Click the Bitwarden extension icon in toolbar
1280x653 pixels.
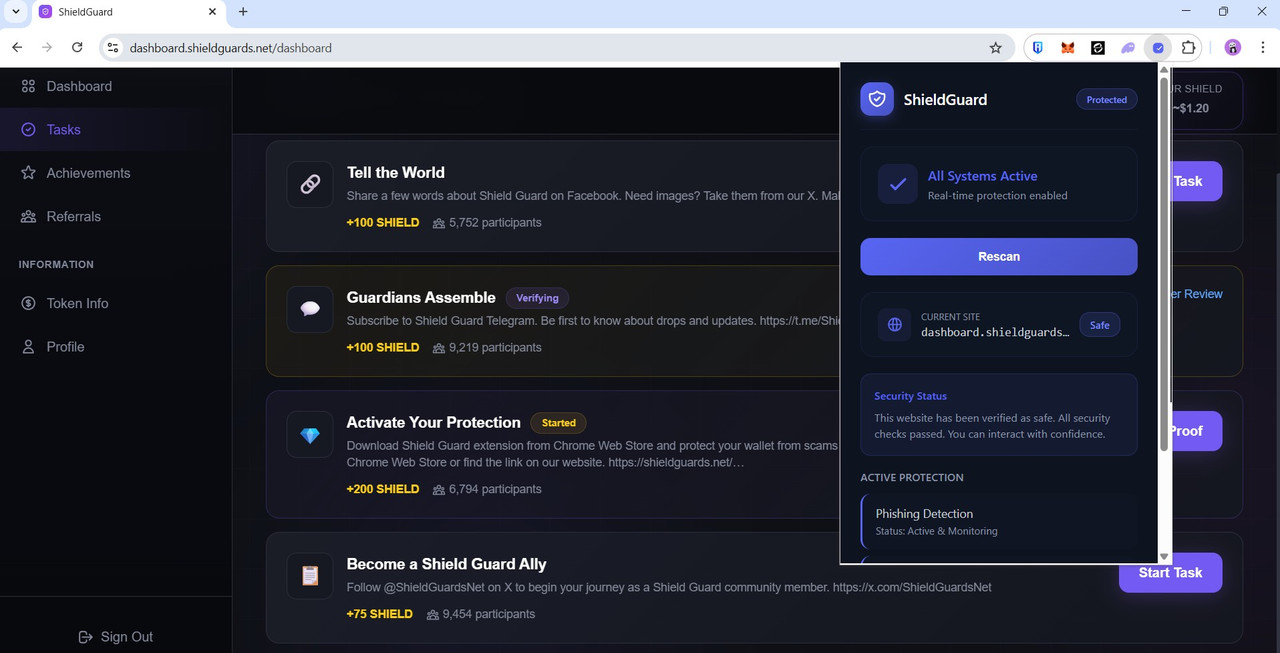point(1038,47)
